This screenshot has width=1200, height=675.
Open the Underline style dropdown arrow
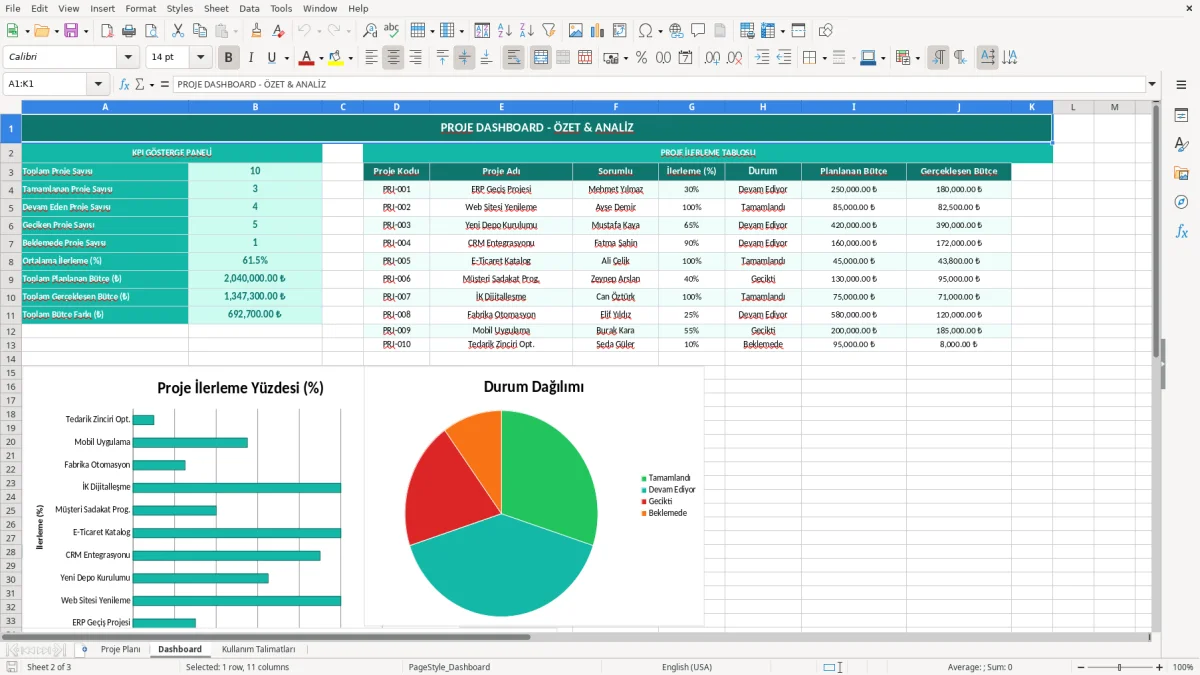[286, 58]
